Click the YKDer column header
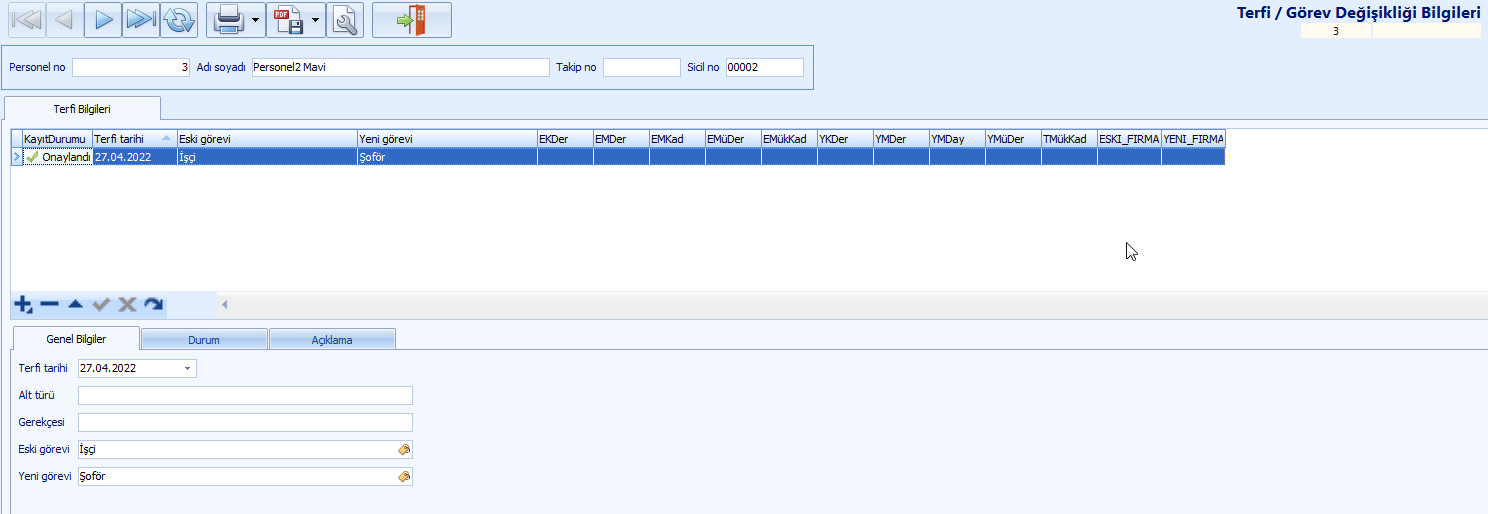Screen dimensions: 1488x514 [845, 139]
